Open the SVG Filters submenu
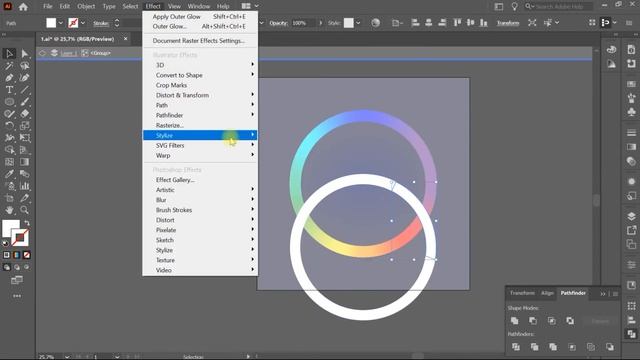The image size is (640, 360). pyautogui.click(x=200, y=145)
